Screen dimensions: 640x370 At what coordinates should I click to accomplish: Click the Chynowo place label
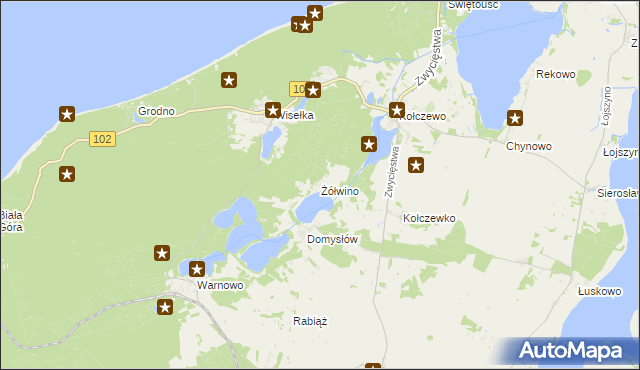[x=529, y=146]
